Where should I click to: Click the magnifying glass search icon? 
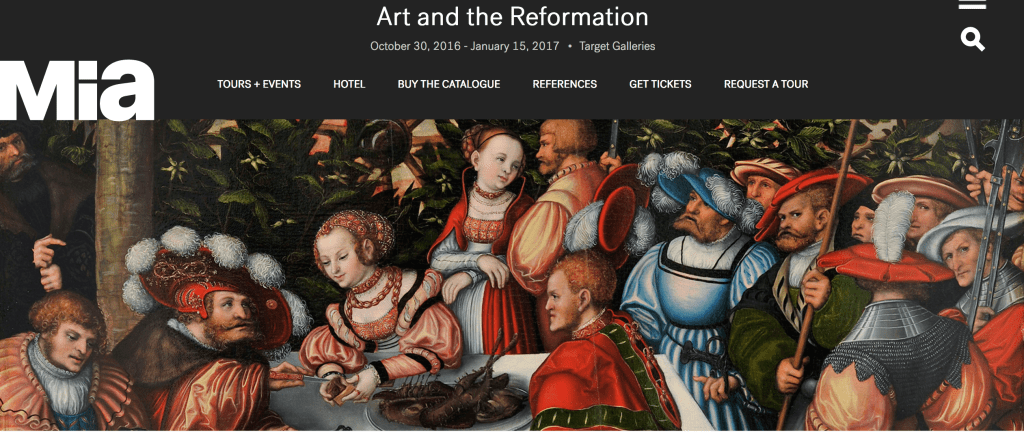[x=972, y=40]
